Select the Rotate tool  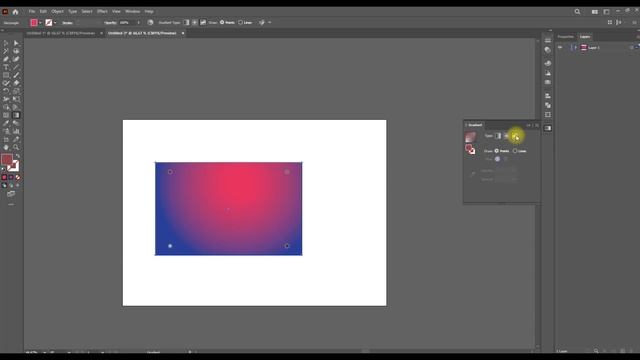(6, 91)
